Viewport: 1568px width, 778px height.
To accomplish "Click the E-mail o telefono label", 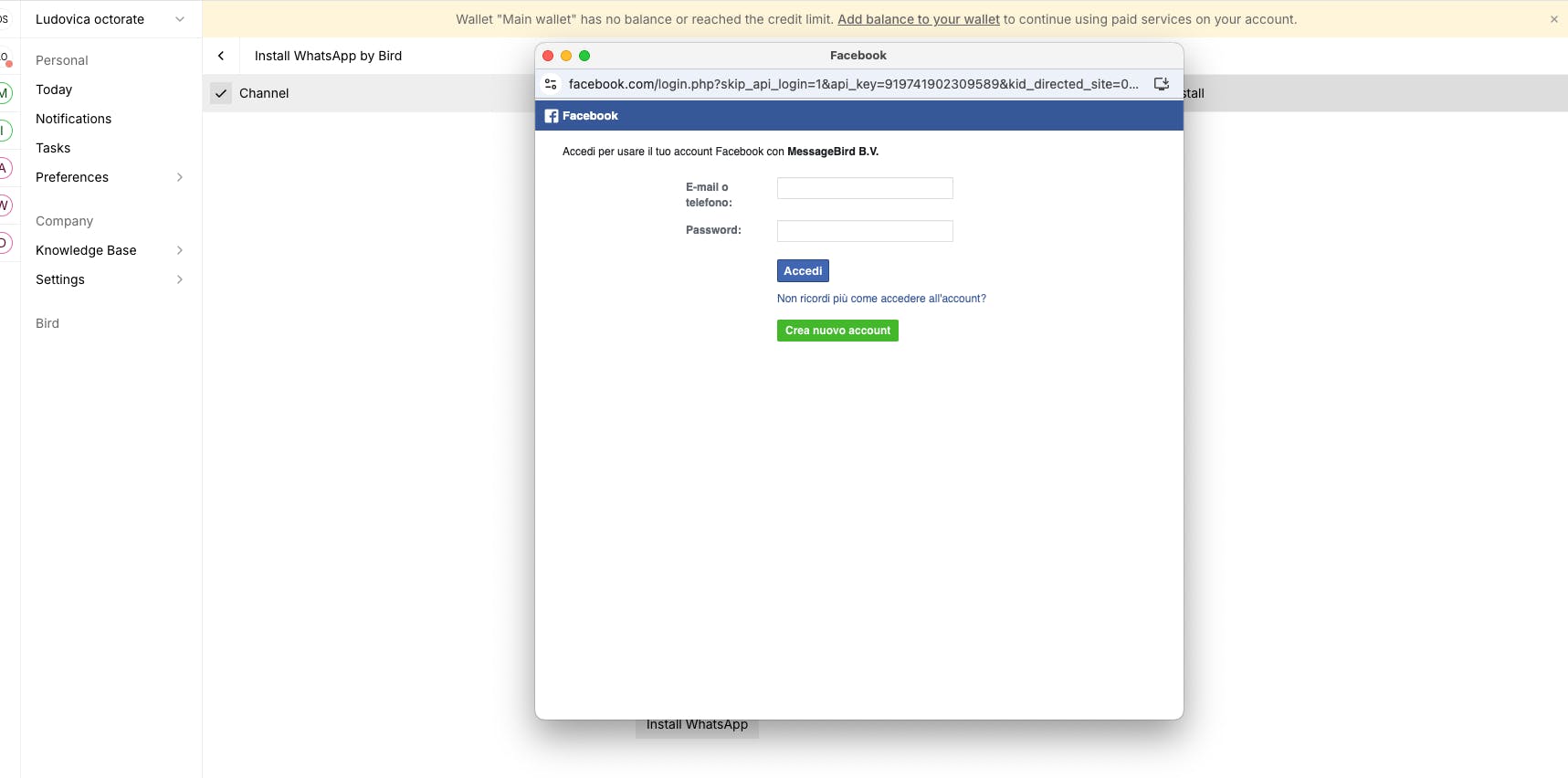I will point(709,194).
